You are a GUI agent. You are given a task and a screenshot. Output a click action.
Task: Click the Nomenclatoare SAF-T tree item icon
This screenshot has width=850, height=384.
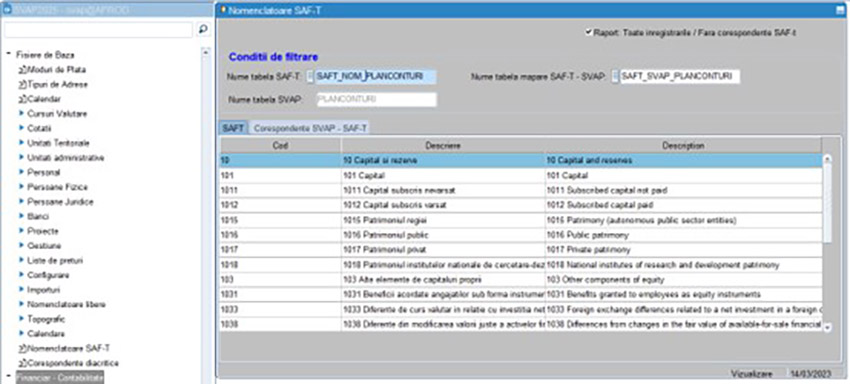[22, 348]
